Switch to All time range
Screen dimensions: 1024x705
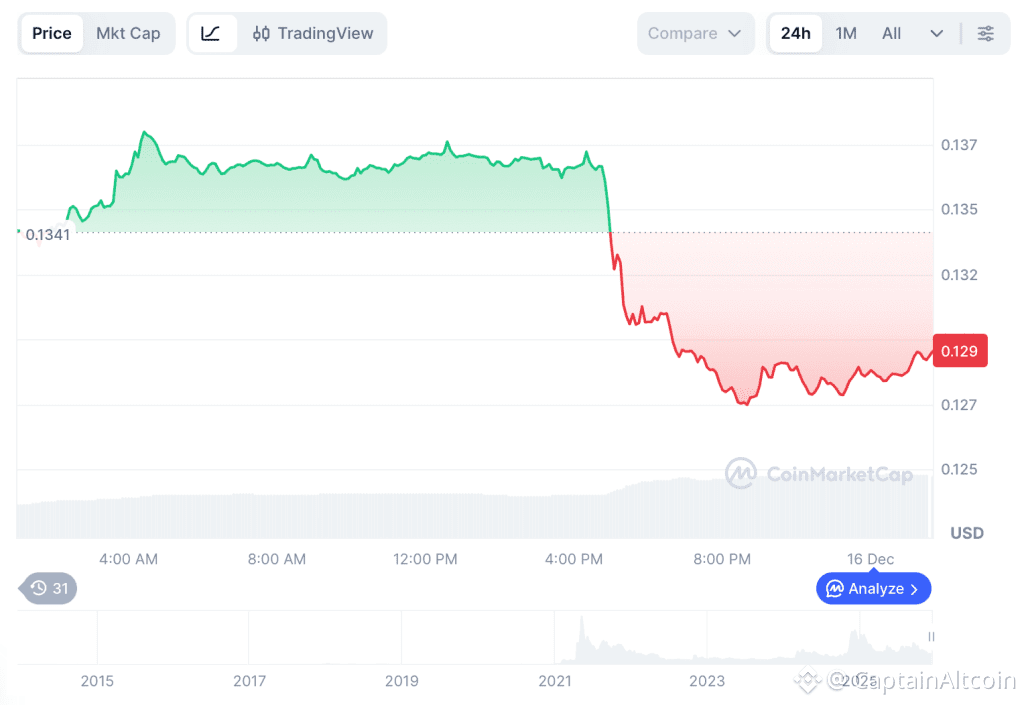click(x=891, y=33)
